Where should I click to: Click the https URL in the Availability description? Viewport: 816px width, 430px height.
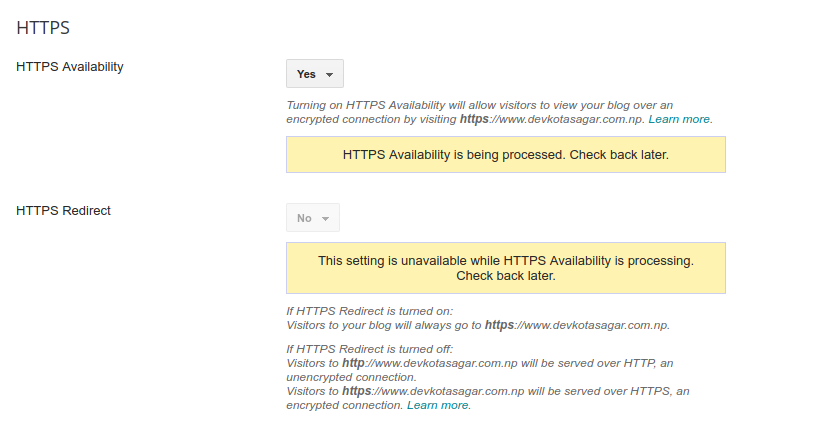(552, 119)
